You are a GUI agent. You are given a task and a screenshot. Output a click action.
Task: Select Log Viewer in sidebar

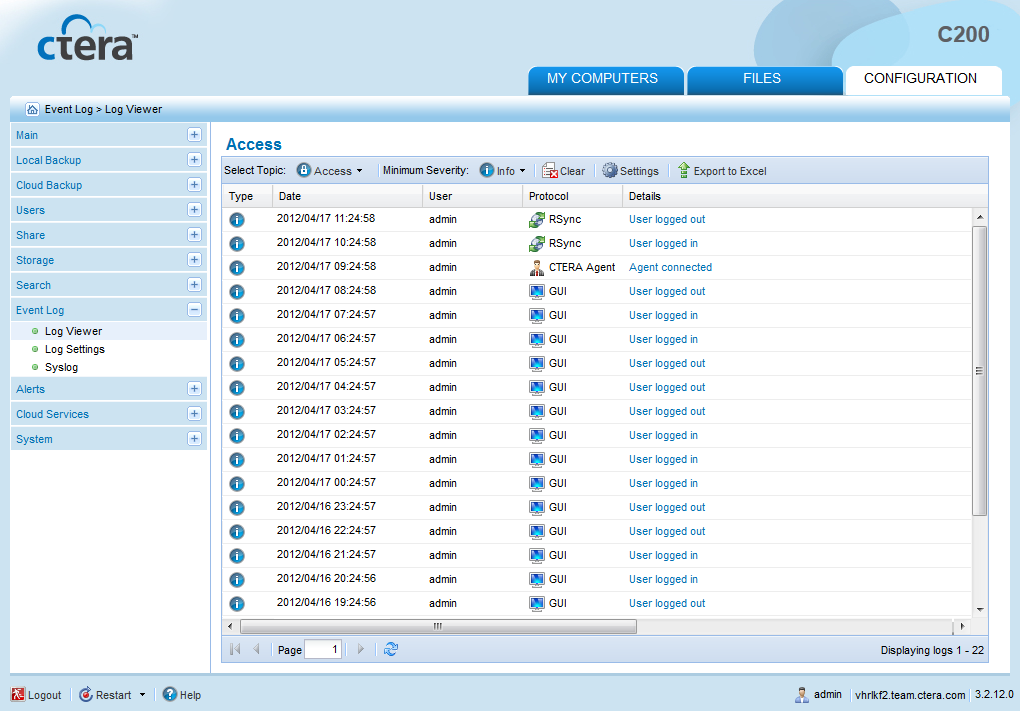73,331
